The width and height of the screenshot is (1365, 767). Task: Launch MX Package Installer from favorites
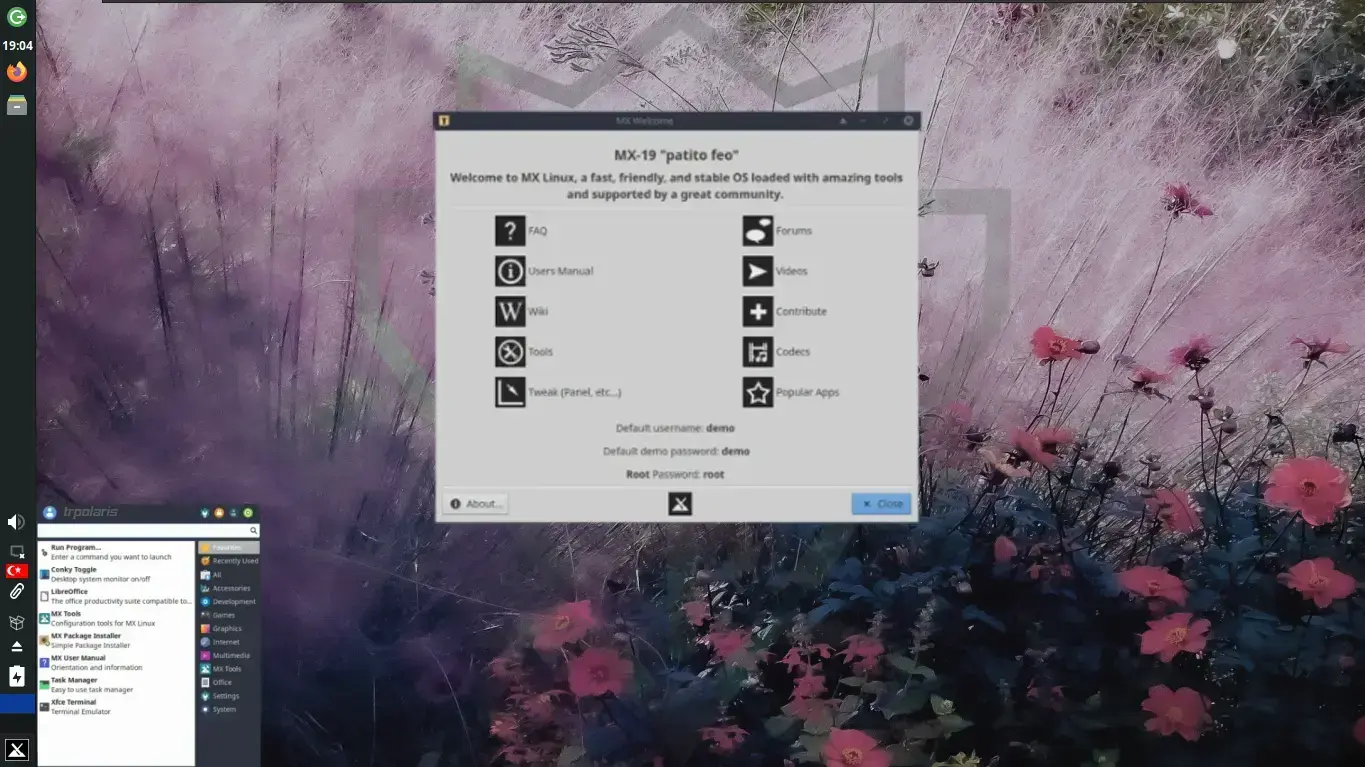click(x=116, y=640)
